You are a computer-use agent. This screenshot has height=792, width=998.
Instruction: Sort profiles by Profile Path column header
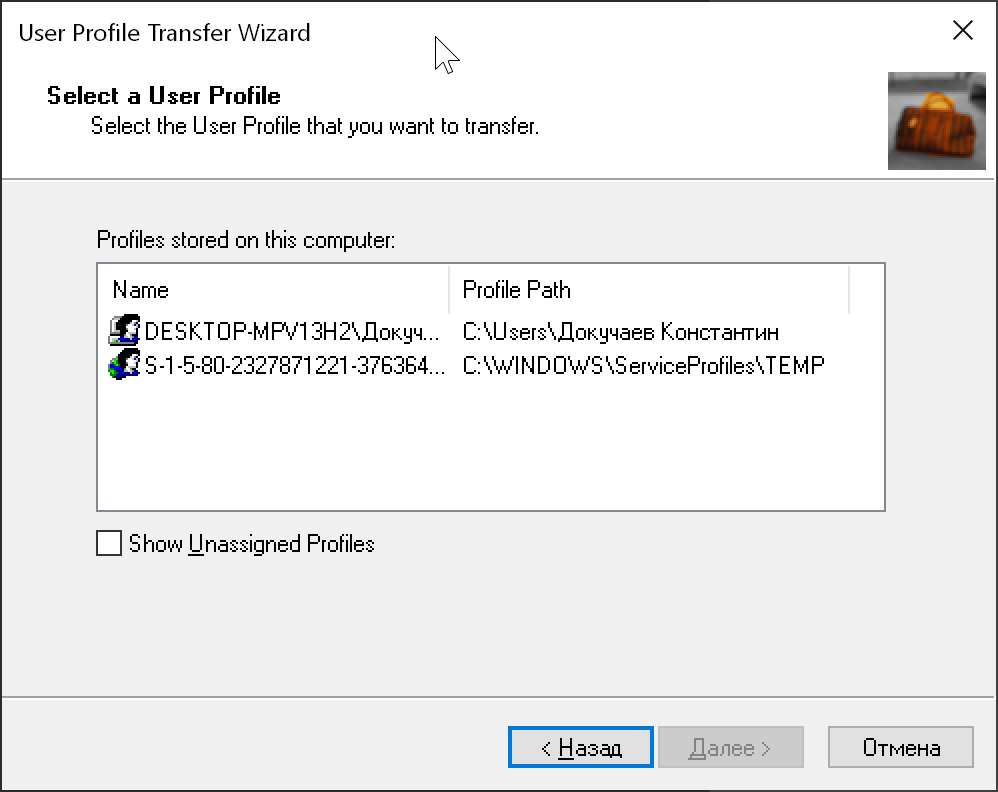pyautogui.click(x=649, y=290)
